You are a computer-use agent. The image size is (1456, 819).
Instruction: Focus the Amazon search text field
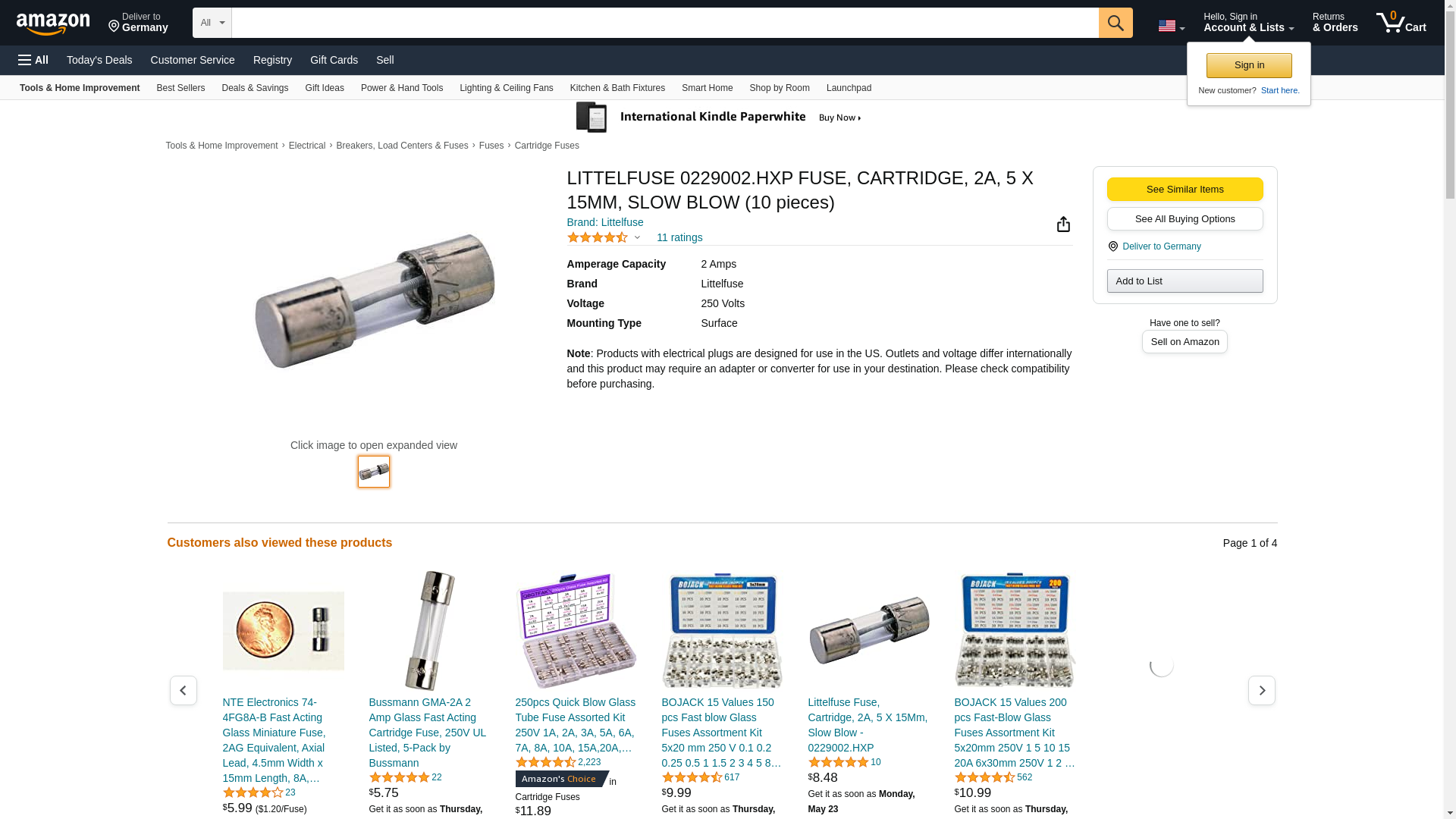665,23
